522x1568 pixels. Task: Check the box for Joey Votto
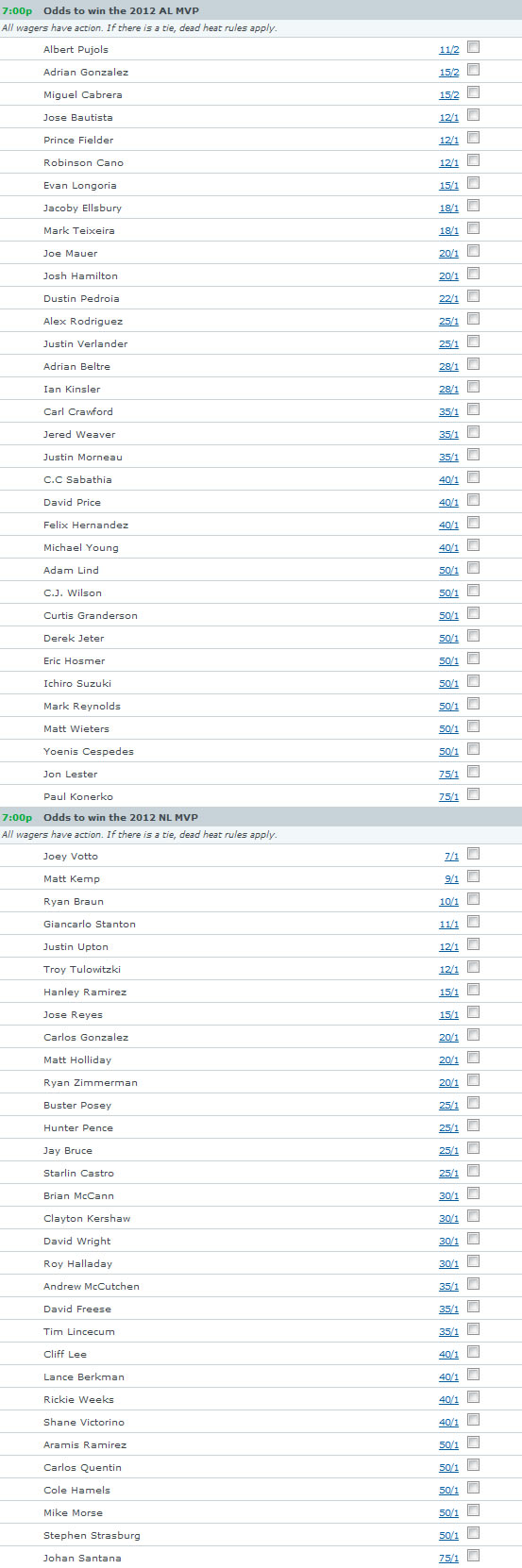coord(473,854)
